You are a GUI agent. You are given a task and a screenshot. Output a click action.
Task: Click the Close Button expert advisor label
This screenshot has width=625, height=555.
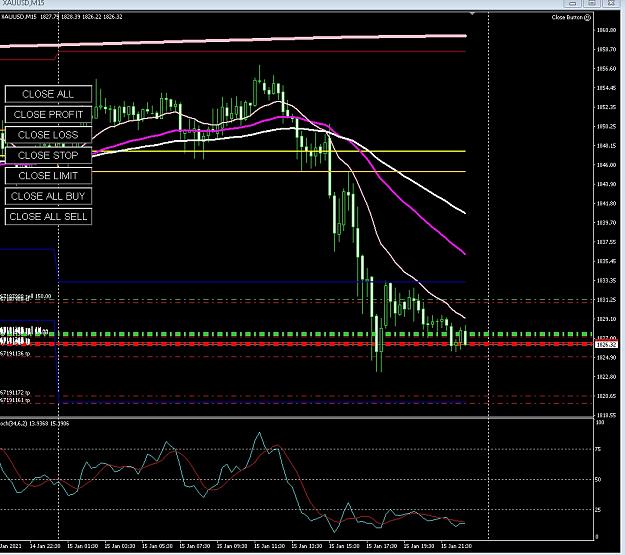coord(567,17)
